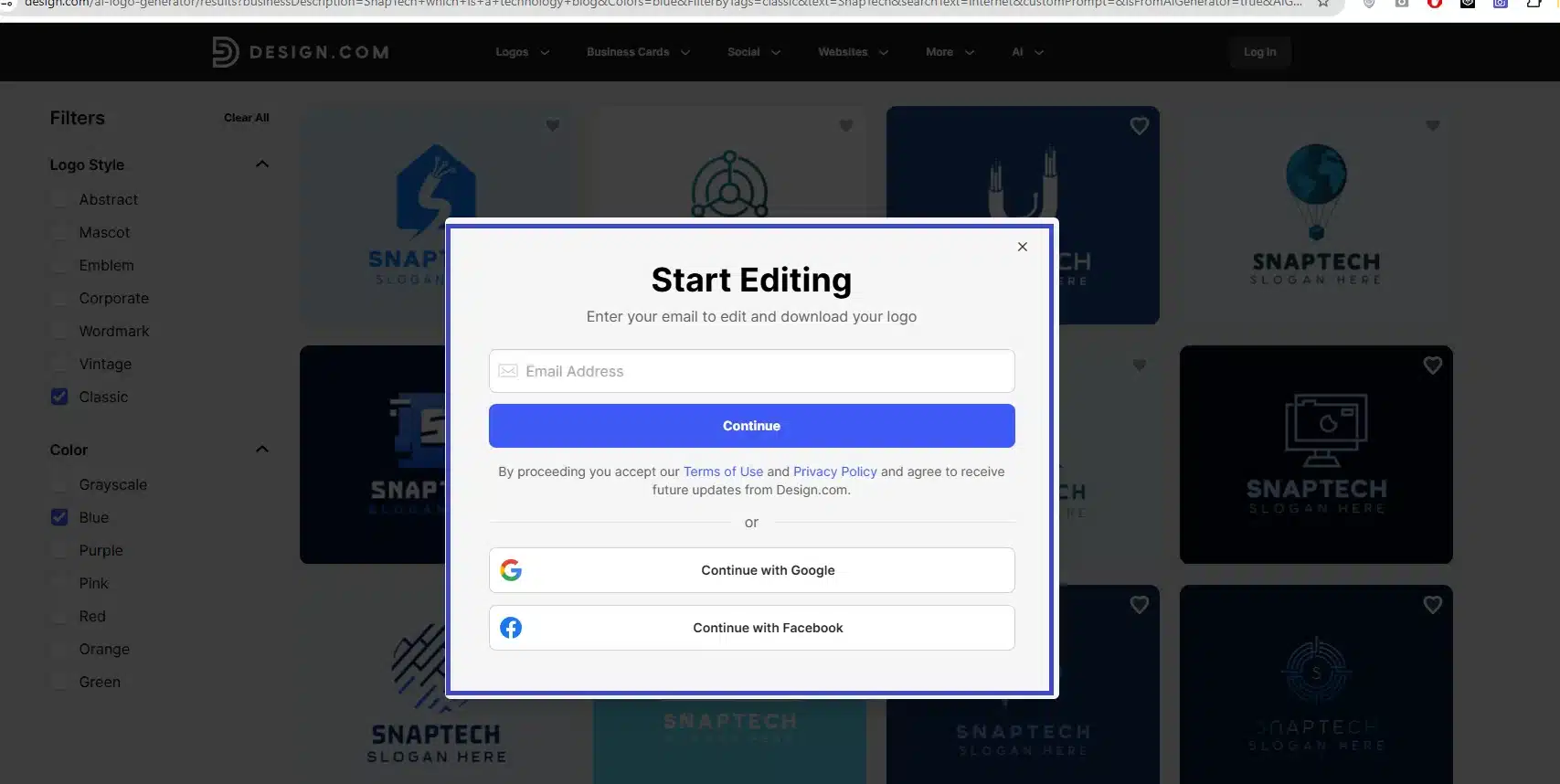Select the Corporate style checkbox
The image size is (1560, 784).
coord(59,298)
